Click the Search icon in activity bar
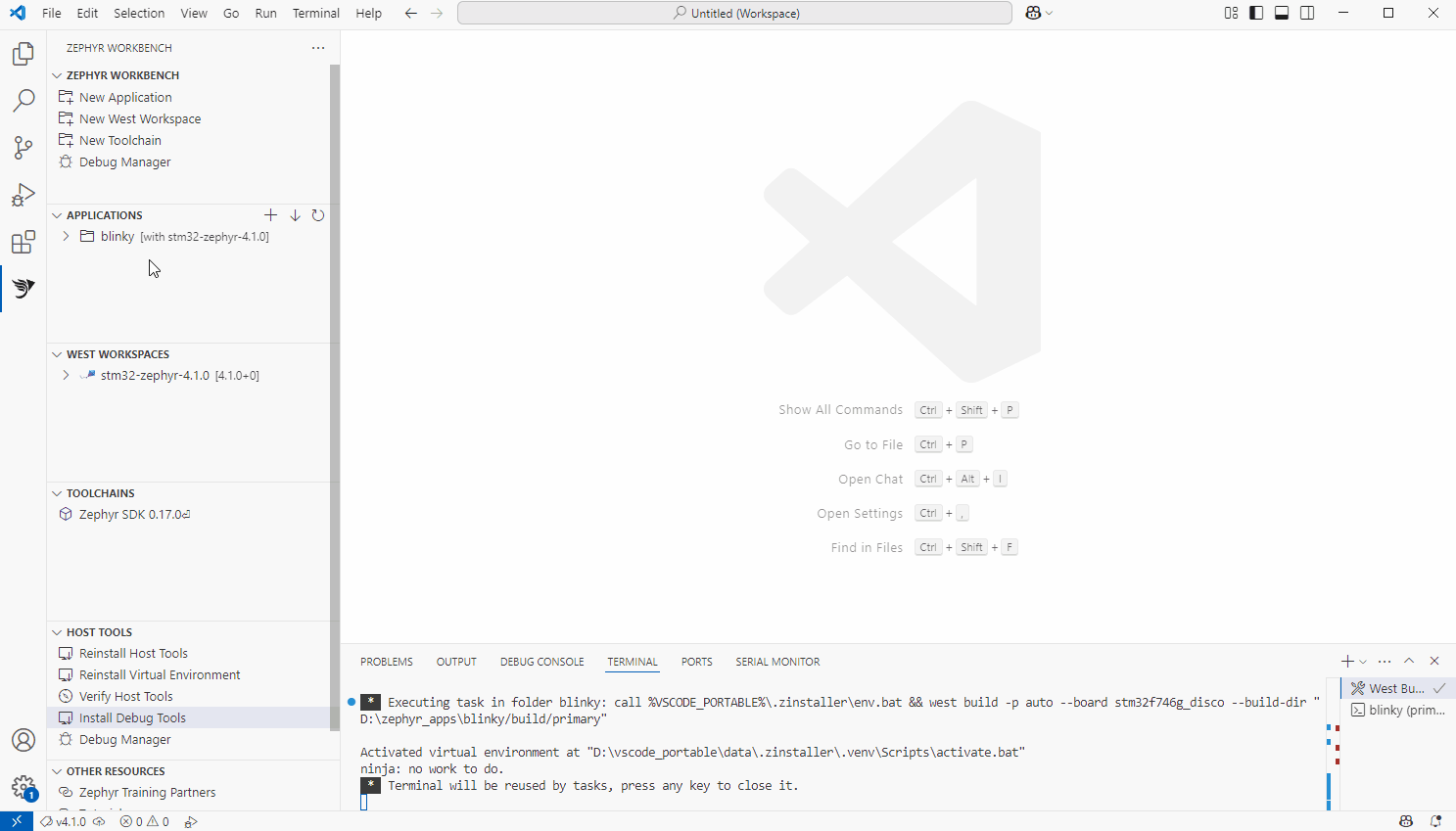Image resolution: width=1456 pixels, height=831 pixels. point(23,101)
